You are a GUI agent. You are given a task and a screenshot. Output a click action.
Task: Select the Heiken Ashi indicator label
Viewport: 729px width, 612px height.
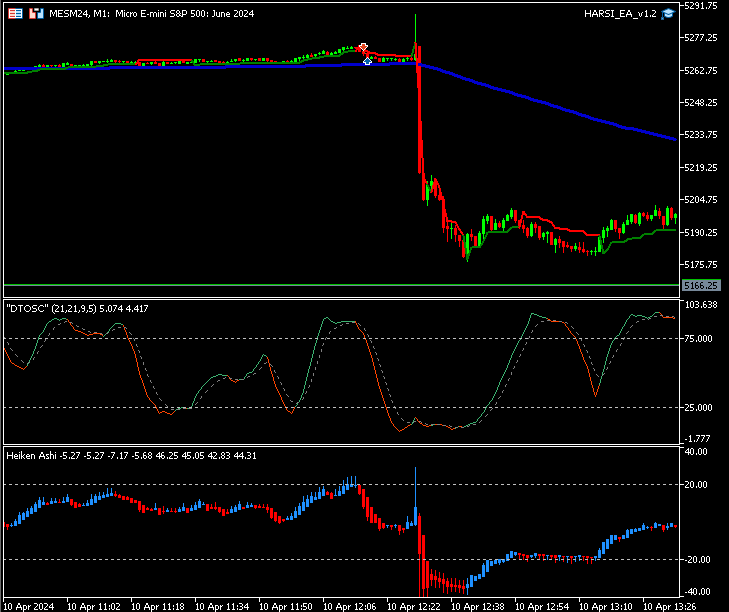click(131, 455)
